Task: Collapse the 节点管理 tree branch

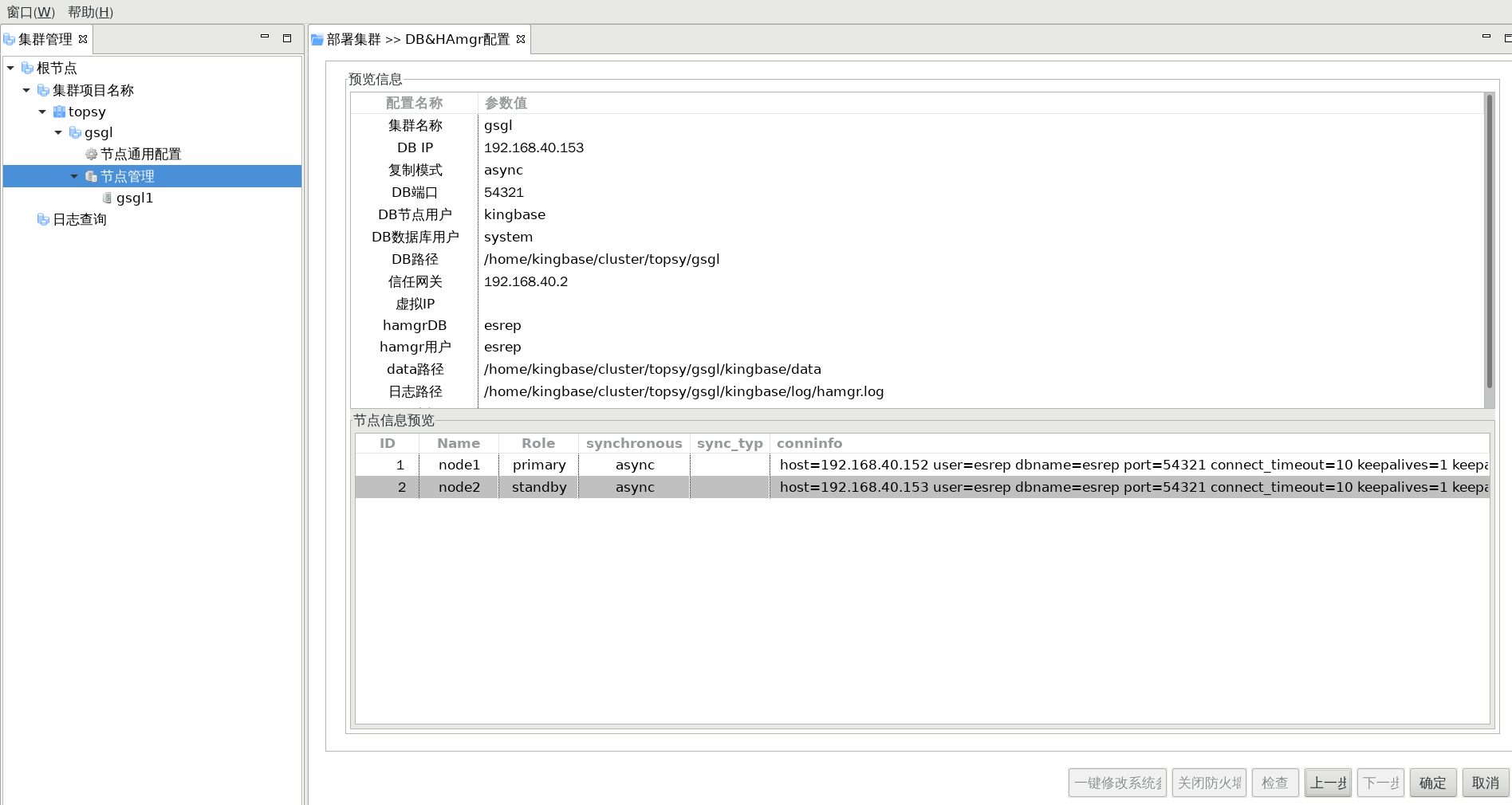Action: tap(75, 176)
